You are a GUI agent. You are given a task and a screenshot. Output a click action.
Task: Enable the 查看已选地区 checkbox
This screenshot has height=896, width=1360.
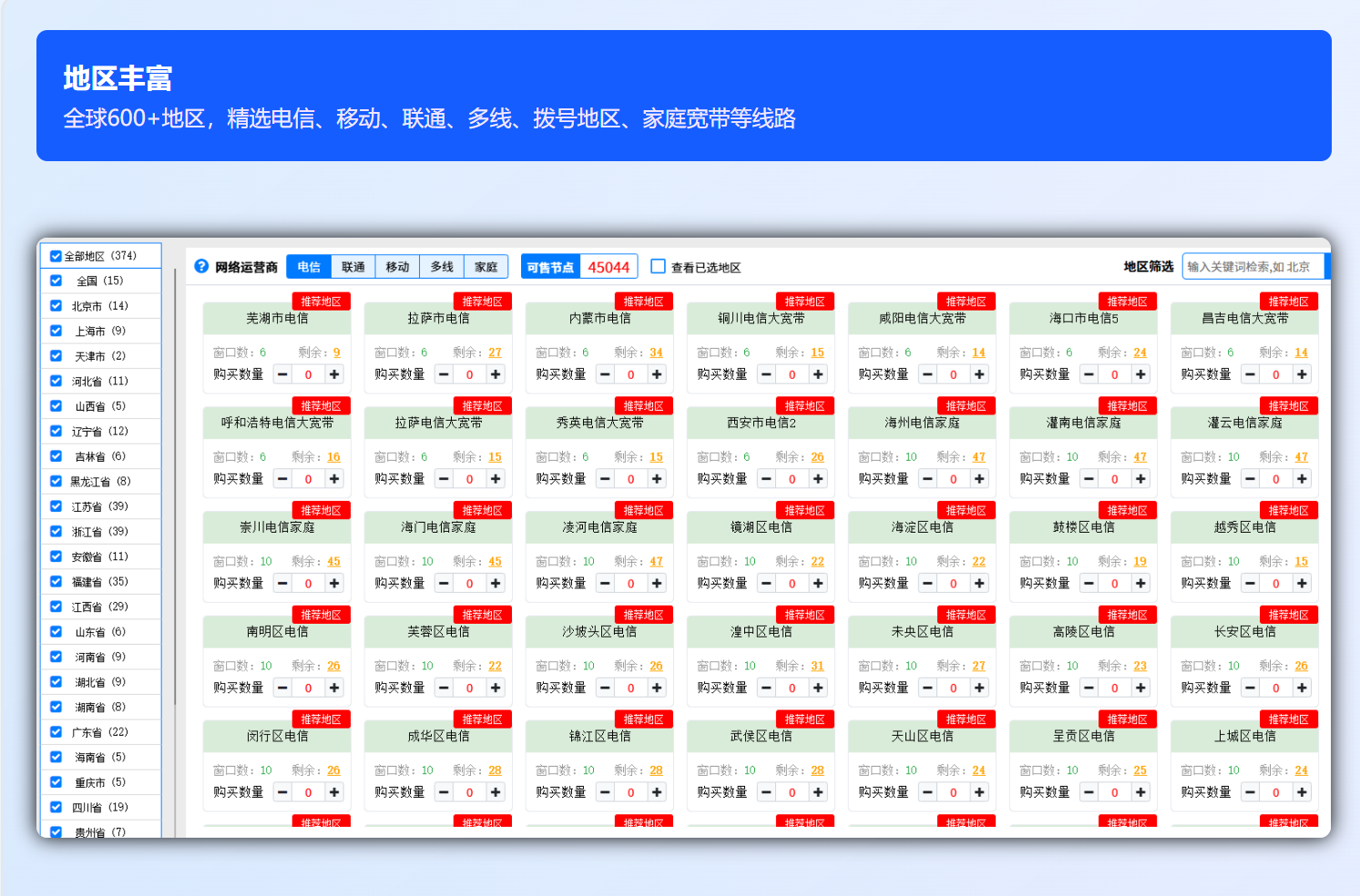[x=658, y=267]
